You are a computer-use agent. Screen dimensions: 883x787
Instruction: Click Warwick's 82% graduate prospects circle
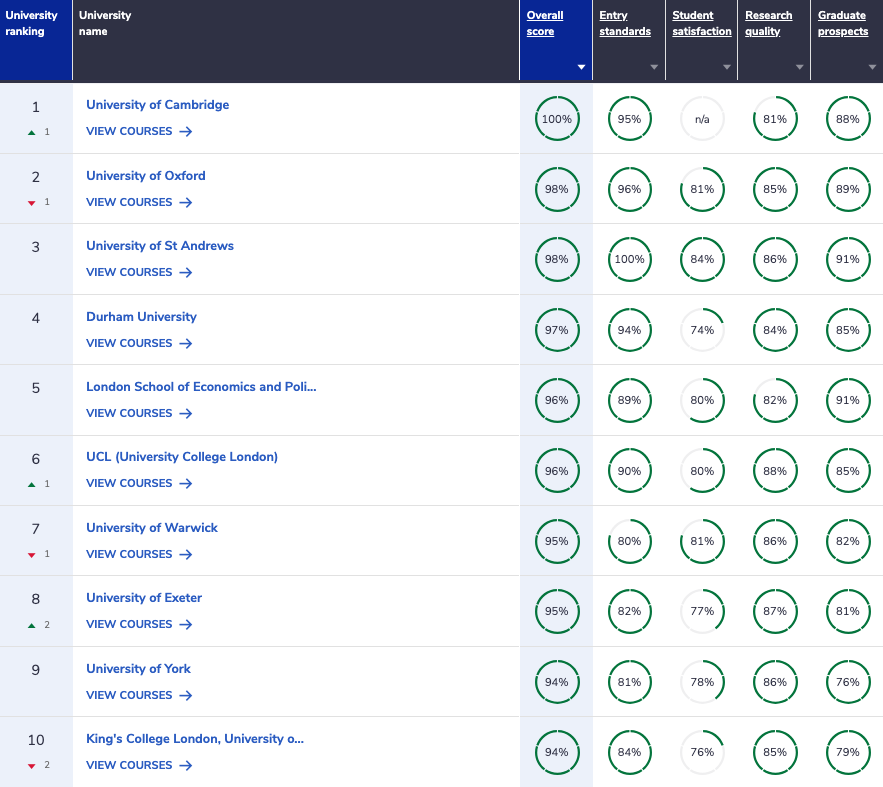pyautogui.click(x=848, y=541)
